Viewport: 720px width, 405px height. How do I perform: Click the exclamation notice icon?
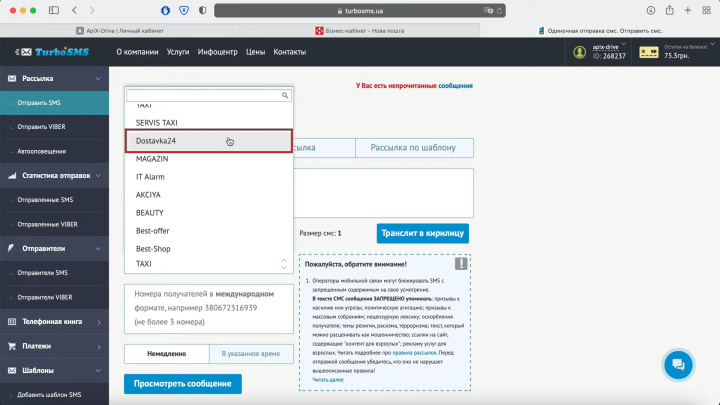[461, 264]
